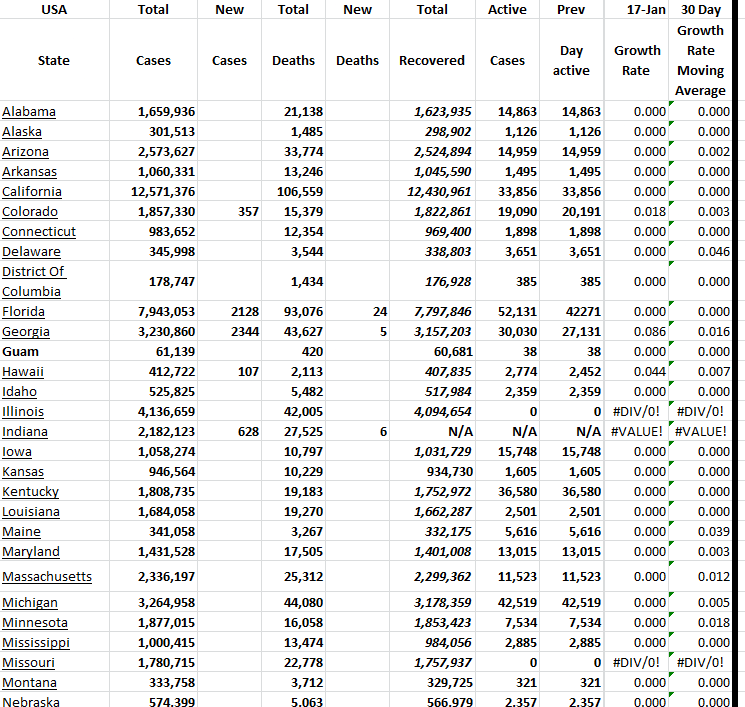
Task: Open the Alabama state link
Action: click(x=29, y=111)
